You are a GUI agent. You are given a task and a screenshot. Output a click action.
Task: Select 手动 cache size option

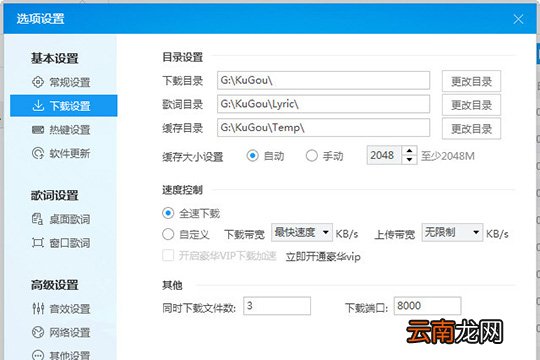[x=311, y=156]
